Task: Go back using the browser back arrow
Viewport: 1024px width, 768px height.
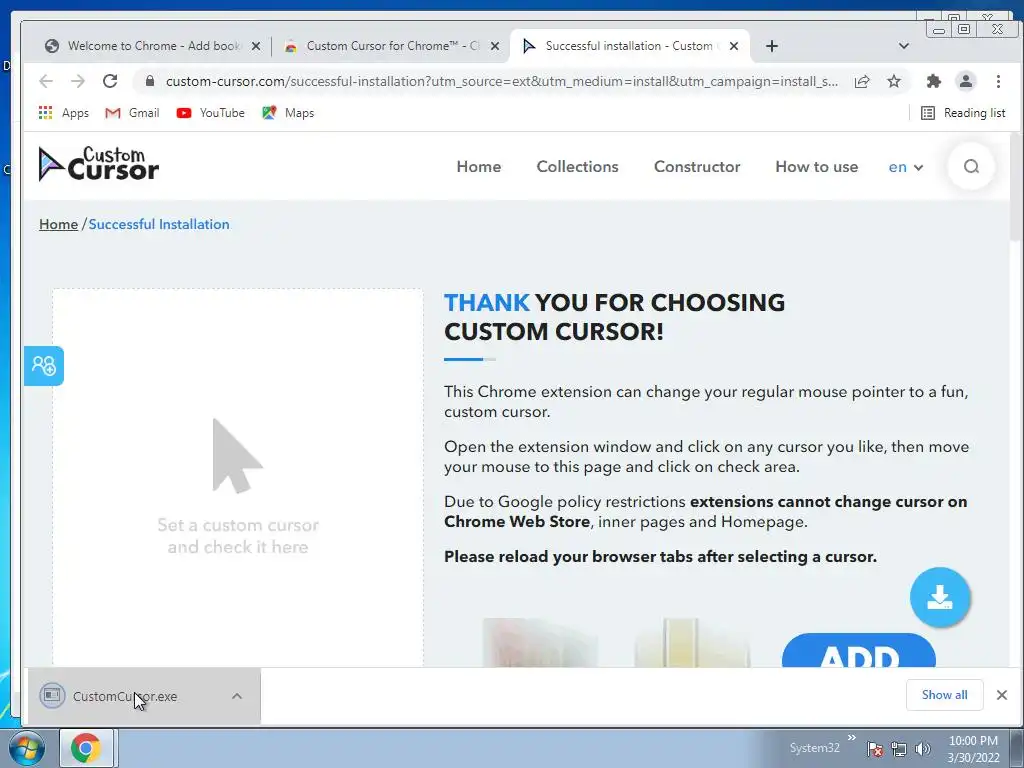Action: (46, 81)
